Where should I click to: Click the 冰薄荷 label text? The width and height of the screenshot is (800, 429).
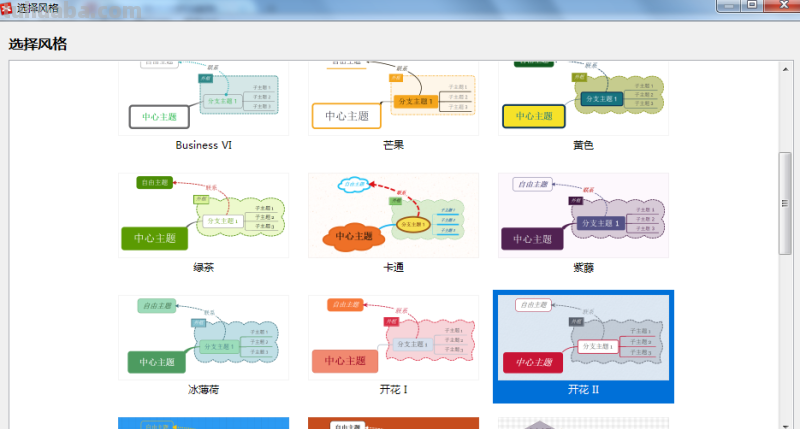(204, 390)
